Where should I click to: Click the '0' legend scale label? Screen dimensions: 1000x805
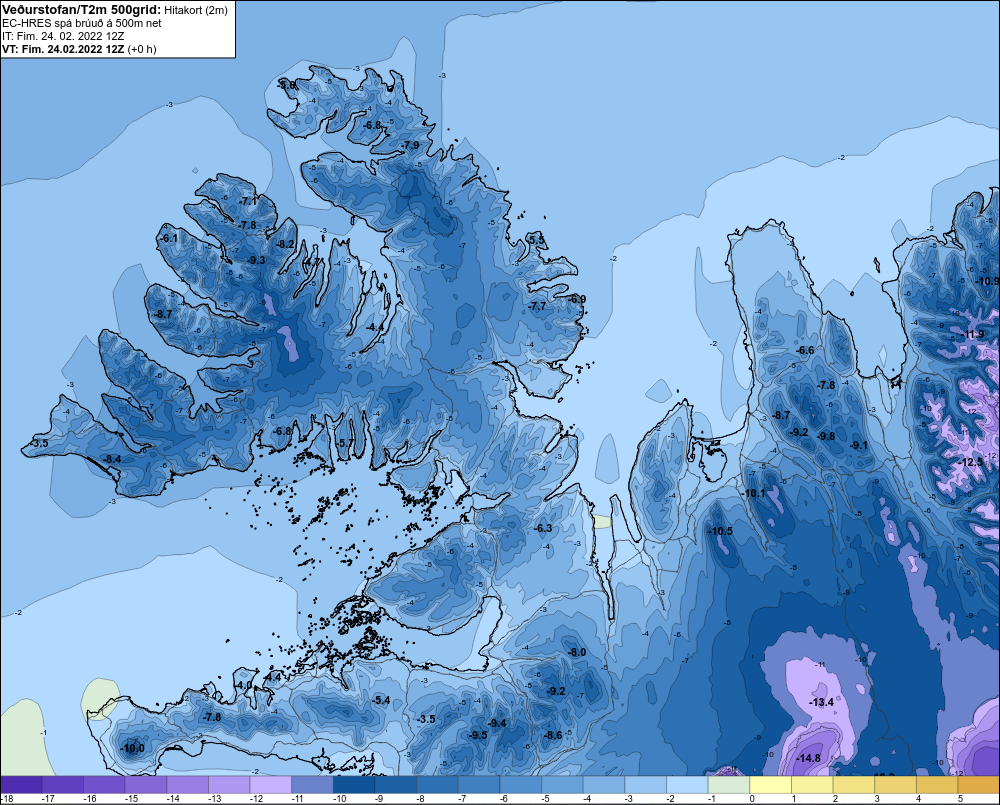pos(752,799)
